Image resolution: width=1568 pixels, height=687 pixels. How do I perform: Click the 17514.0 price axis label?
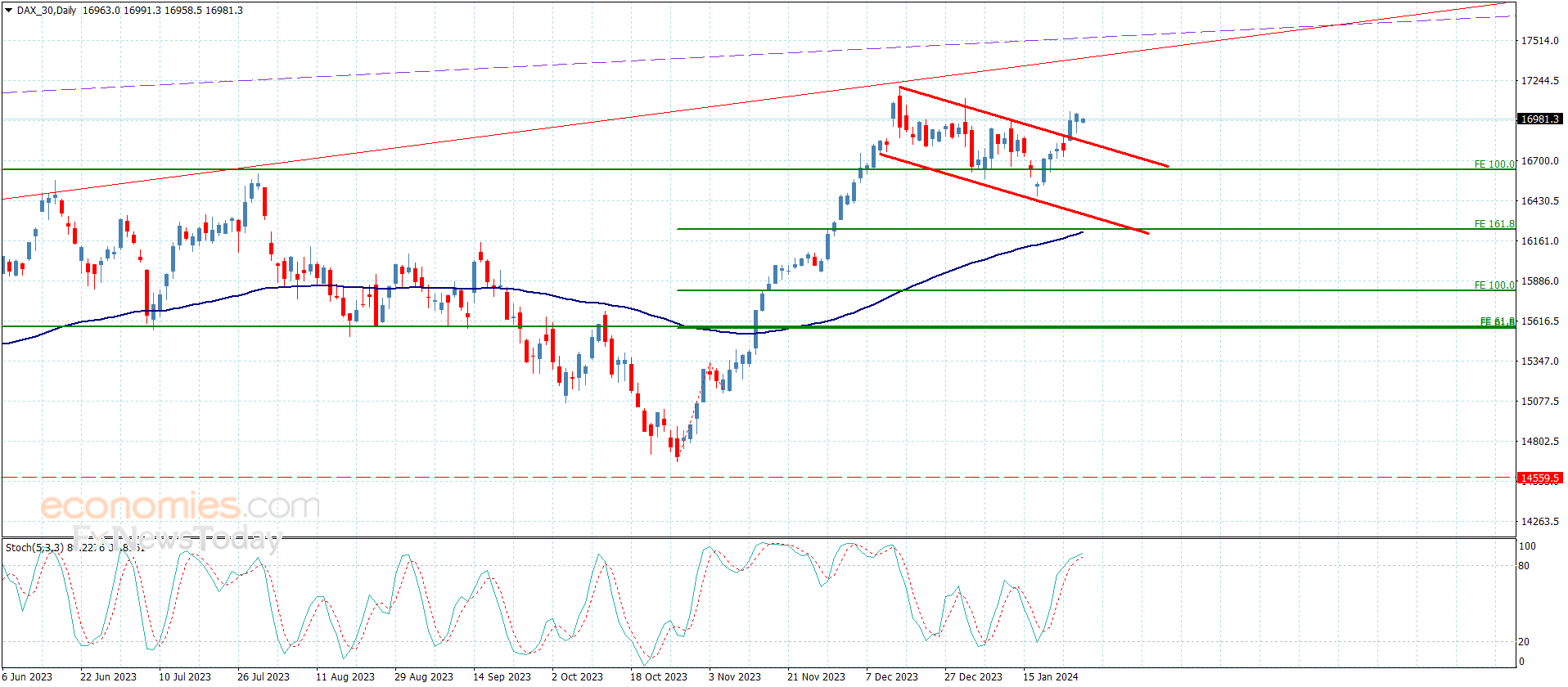[x=1539, y=41]
